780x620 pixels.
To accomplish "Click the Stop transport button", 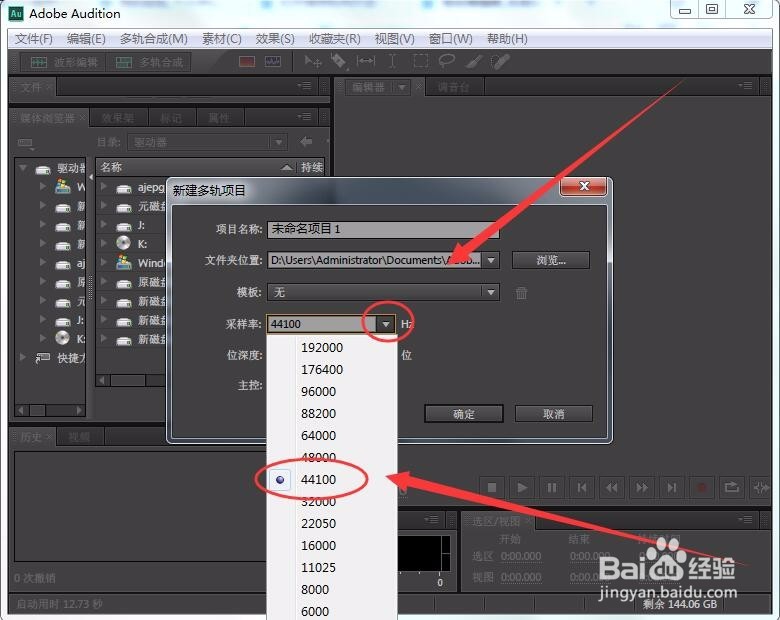I will tap(492, 487).
